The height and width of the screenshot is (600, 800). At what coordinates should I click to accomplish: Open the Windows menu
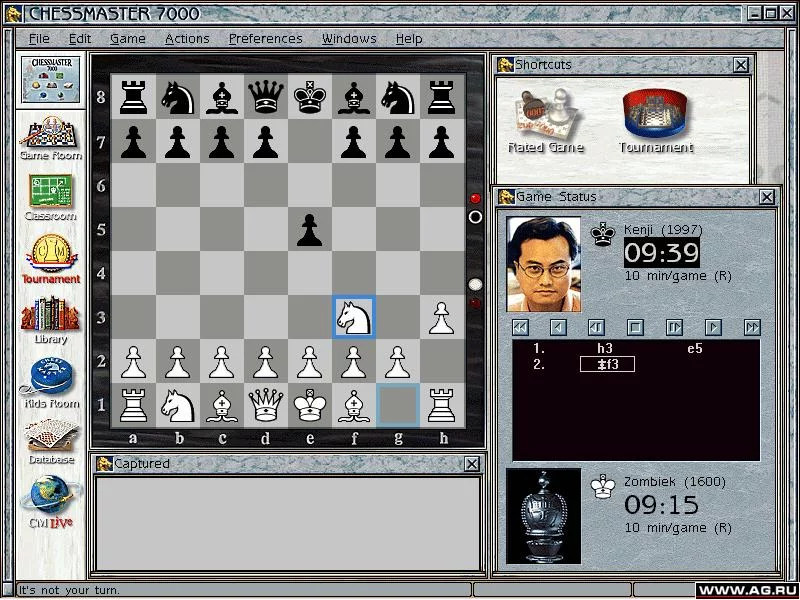(349, 39)
